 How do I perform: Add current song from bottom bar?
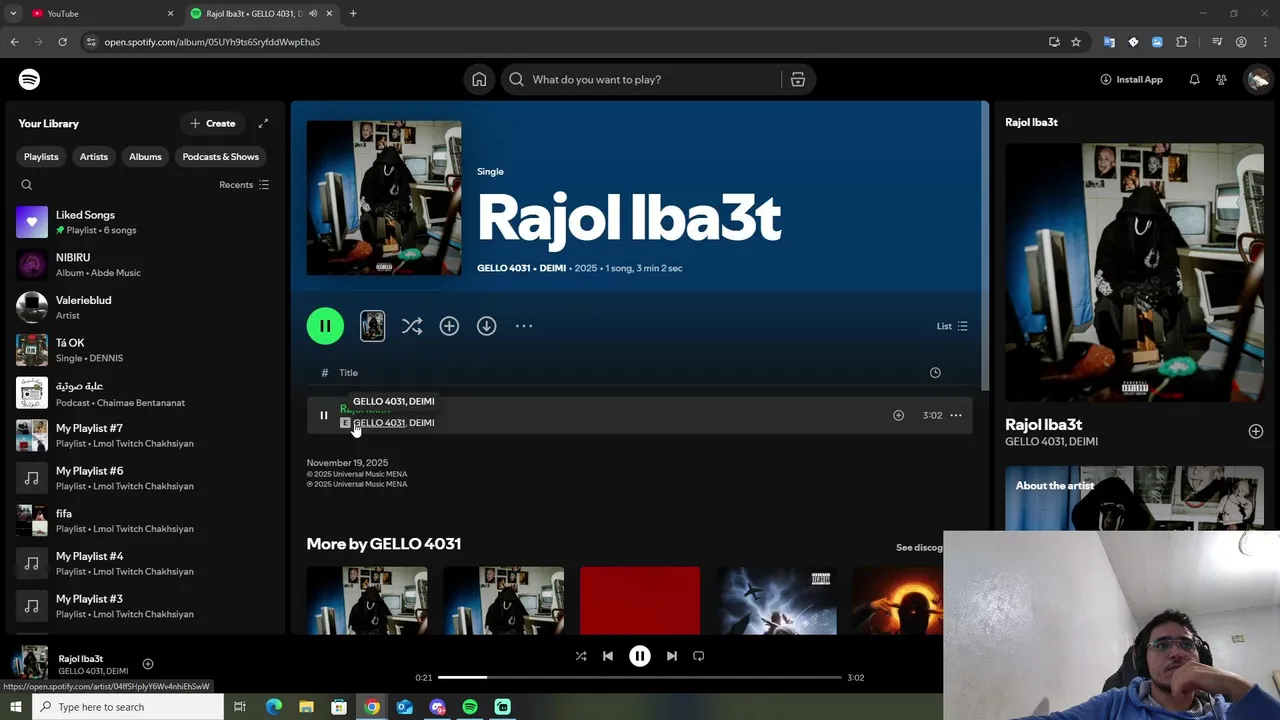[x=148, y=664]
